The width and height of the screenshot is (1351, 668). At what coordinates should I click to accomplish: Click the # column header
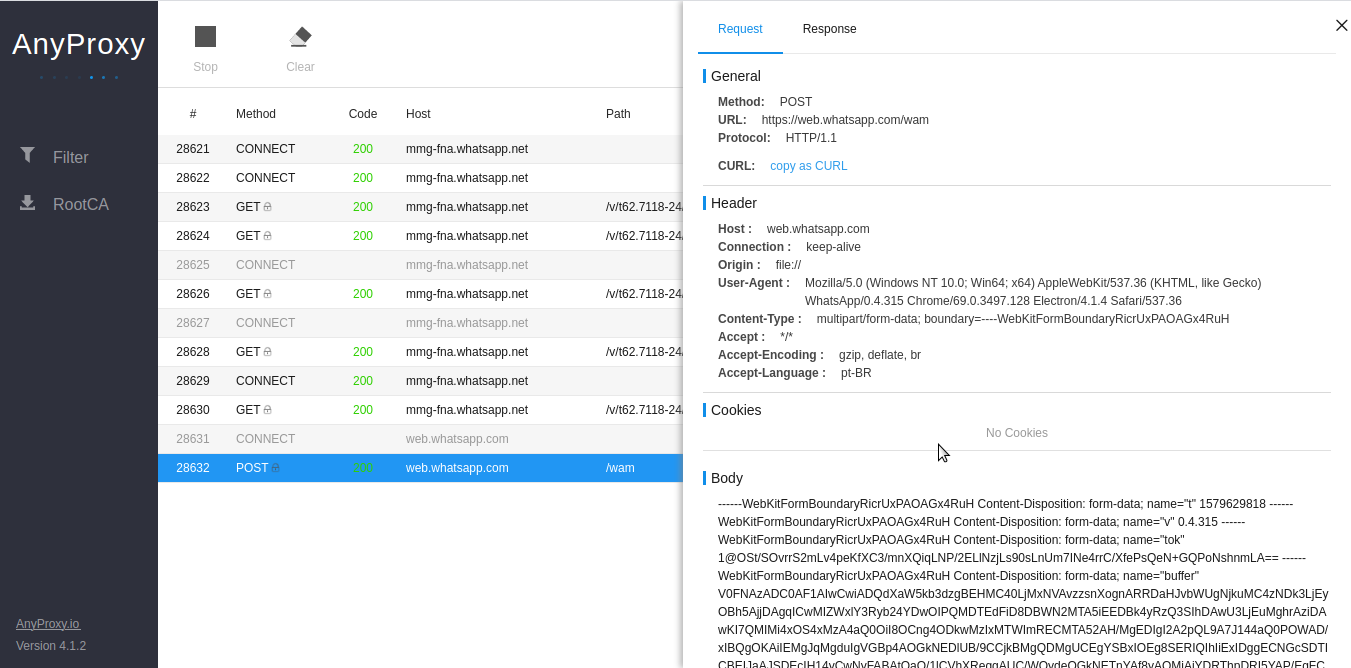[193, 114]
